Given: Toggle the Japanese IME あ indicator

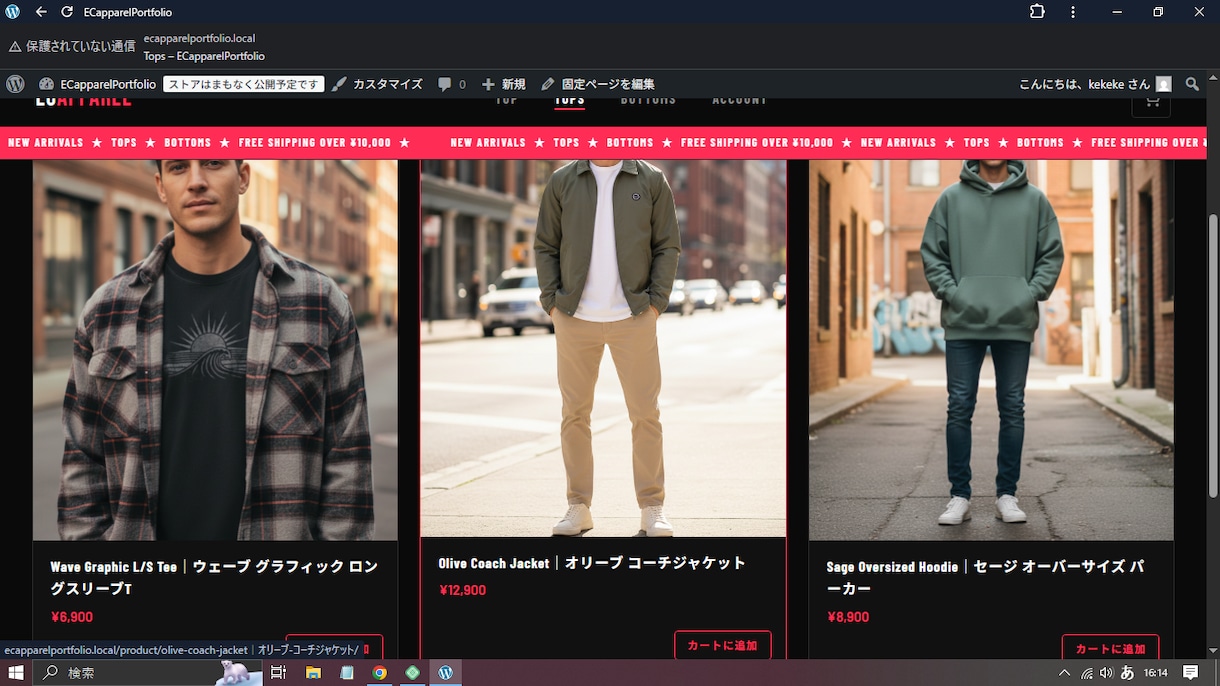Looking at the screenshot, I should coord(1127,673).
